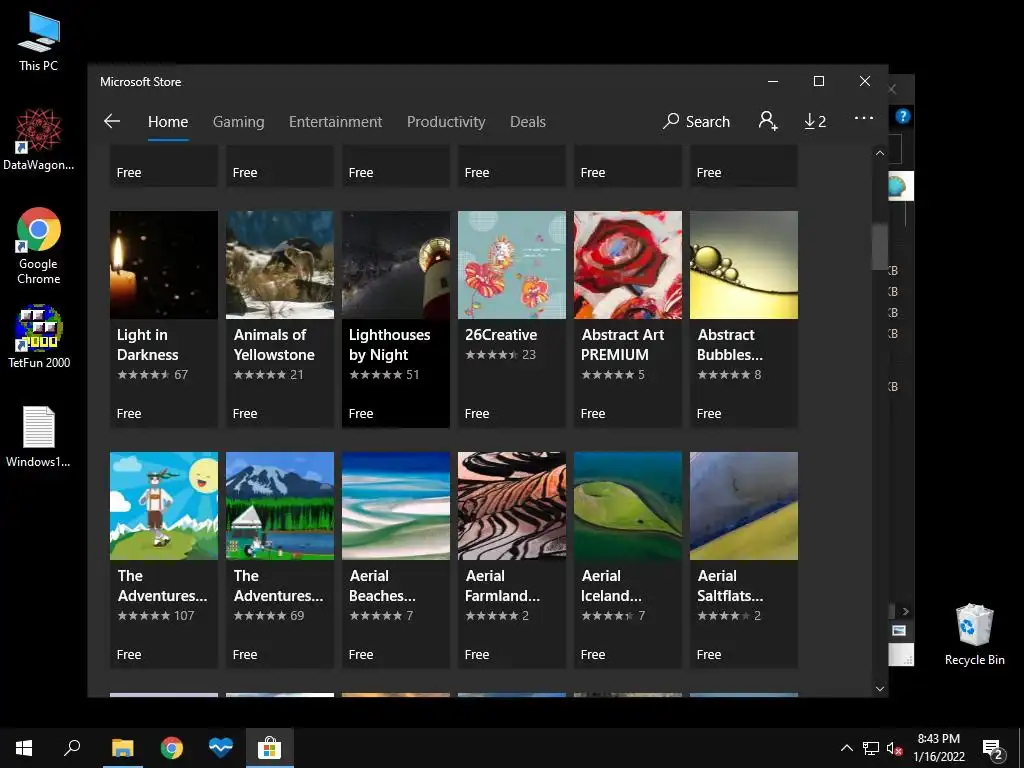This screenshot has width=1024, height=768.
Task: Open the 26Creative theme thumbnail
Action: tap(512, 264)
